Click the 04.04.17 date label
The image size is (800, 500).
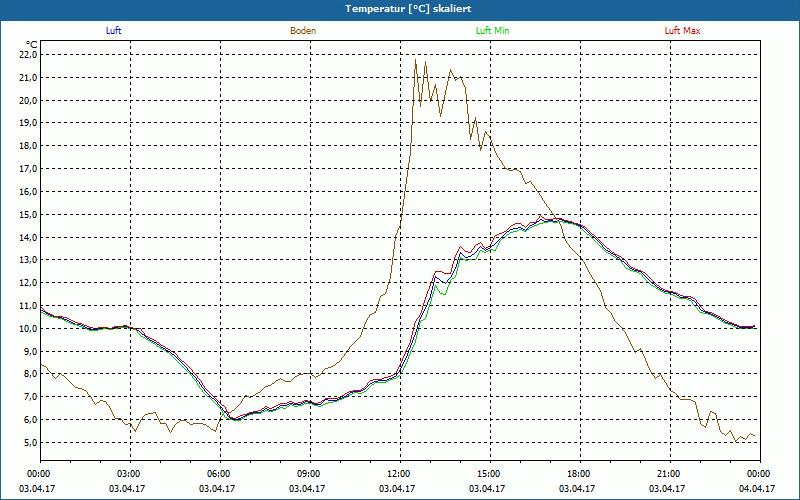757,489
